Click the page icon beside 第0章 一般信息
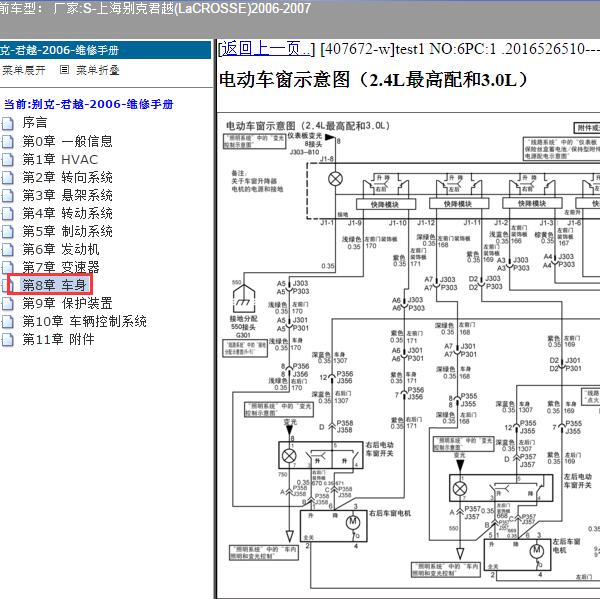 [7, 142]
